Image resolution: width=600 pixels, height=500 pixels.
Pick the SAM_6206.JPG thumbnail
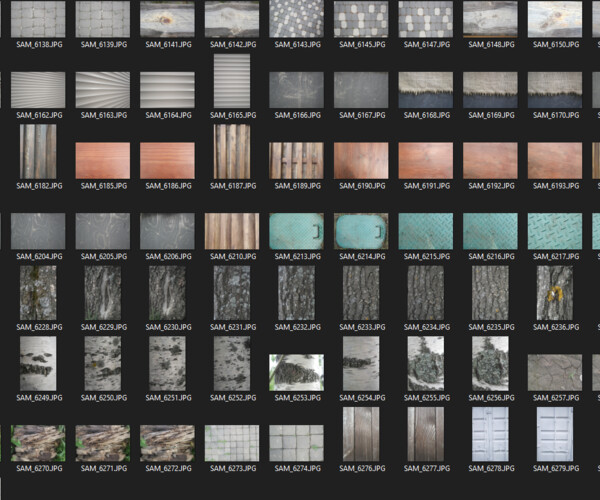168,231
